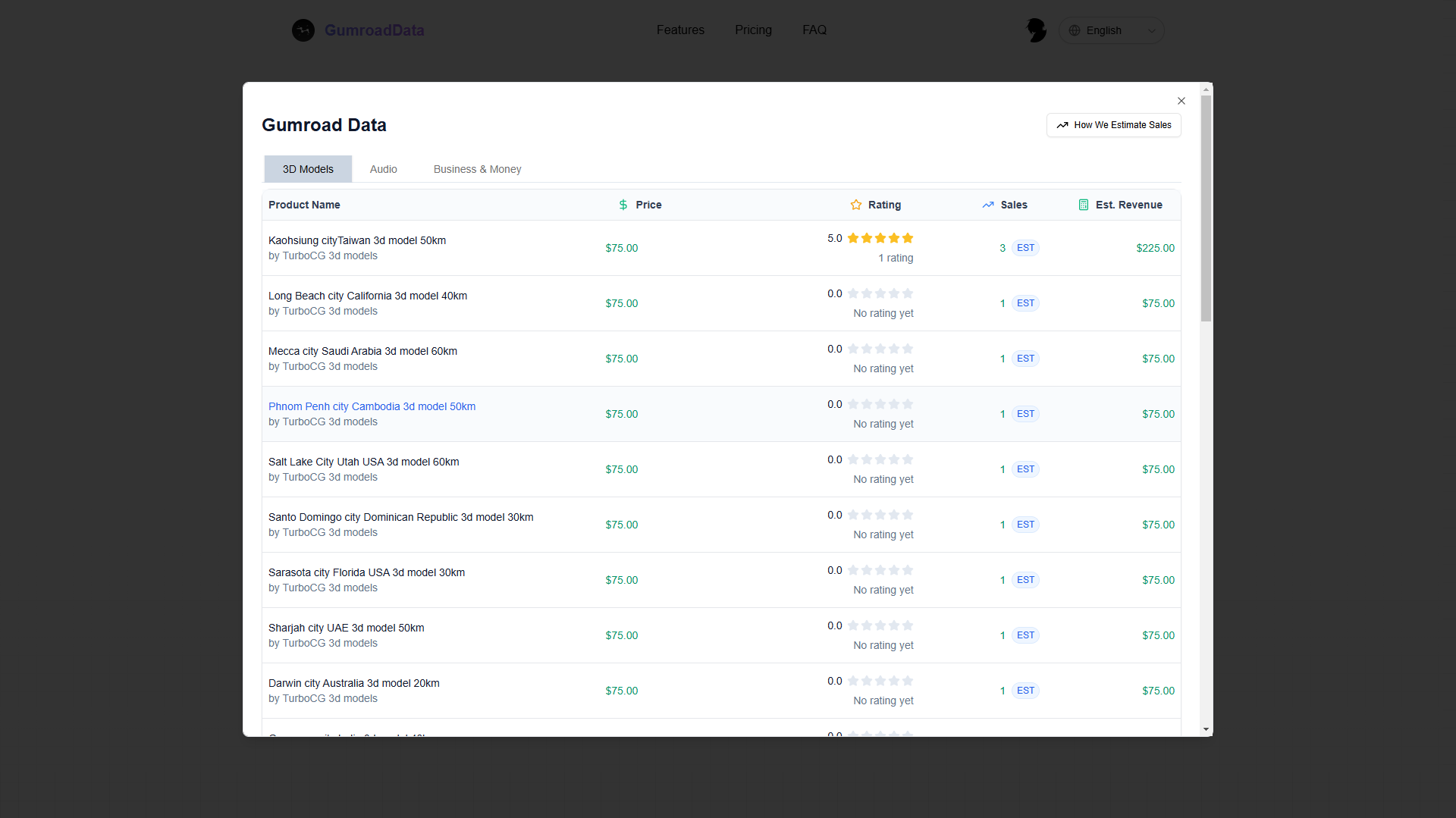Click 'No rating yet' in Salt Lake row
Screen dimensions: 1456x818
[883, 479]
